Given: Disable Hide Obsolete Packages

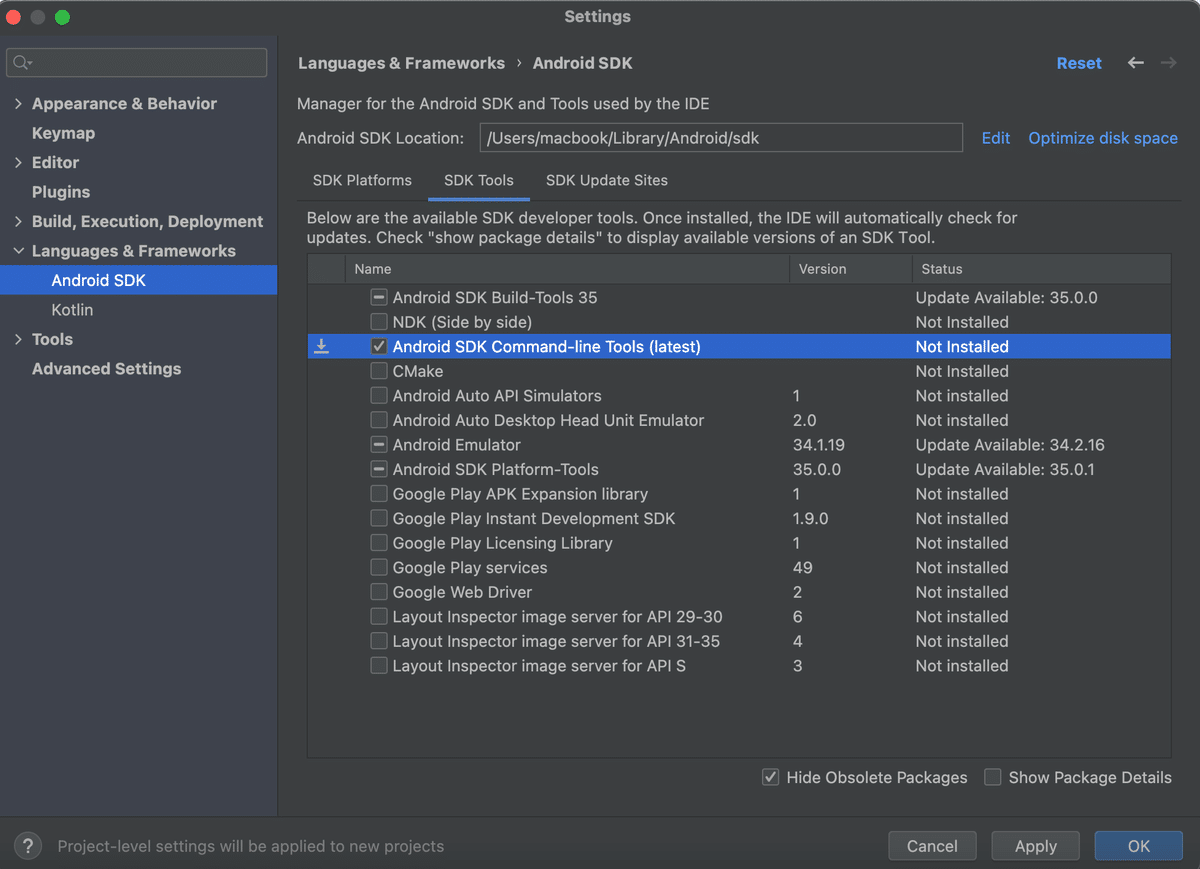Looking at the screenshot, I should pos(770,777).
